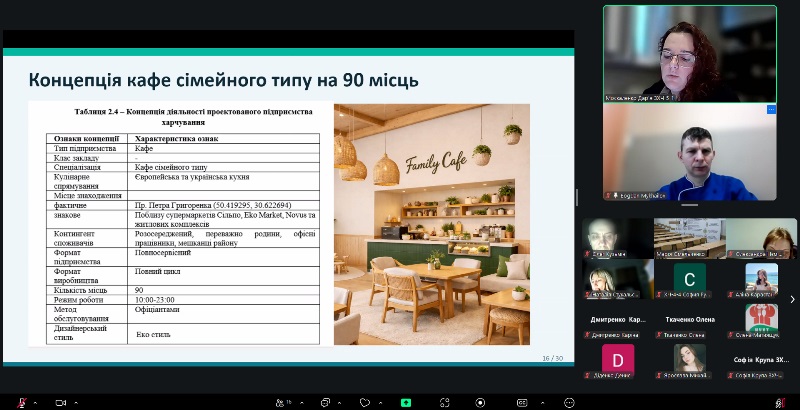The height and width of the screenshot is (410, 800).
Task: Select the video tile of the man in blue
Action: click(x=690, y=151)
